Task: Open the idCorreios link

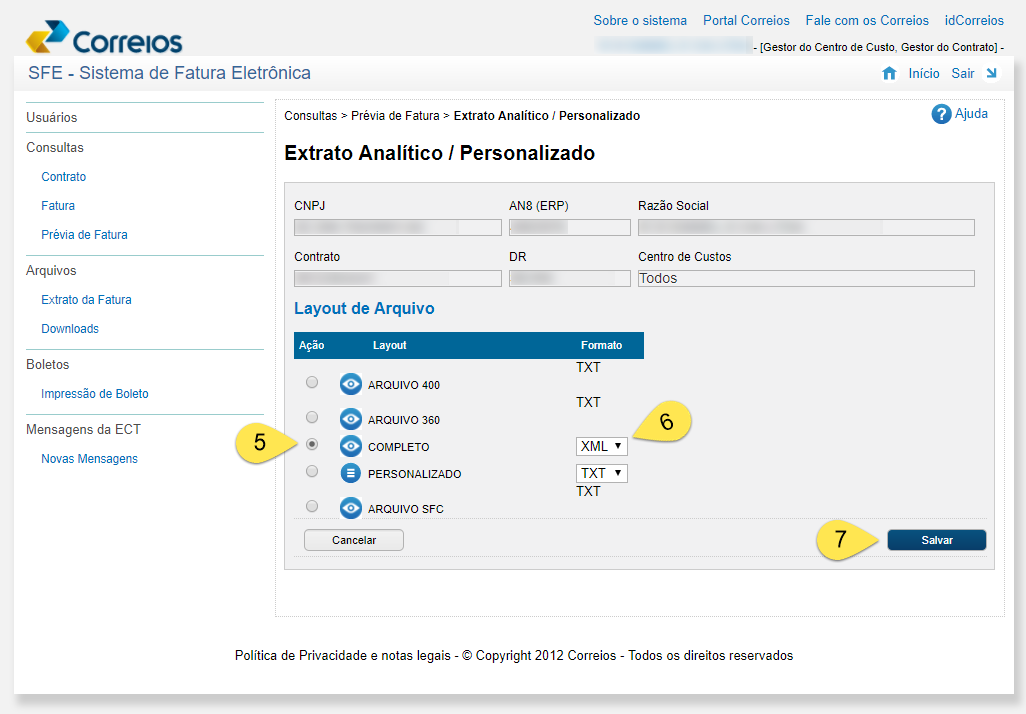Action: [974, 20]
